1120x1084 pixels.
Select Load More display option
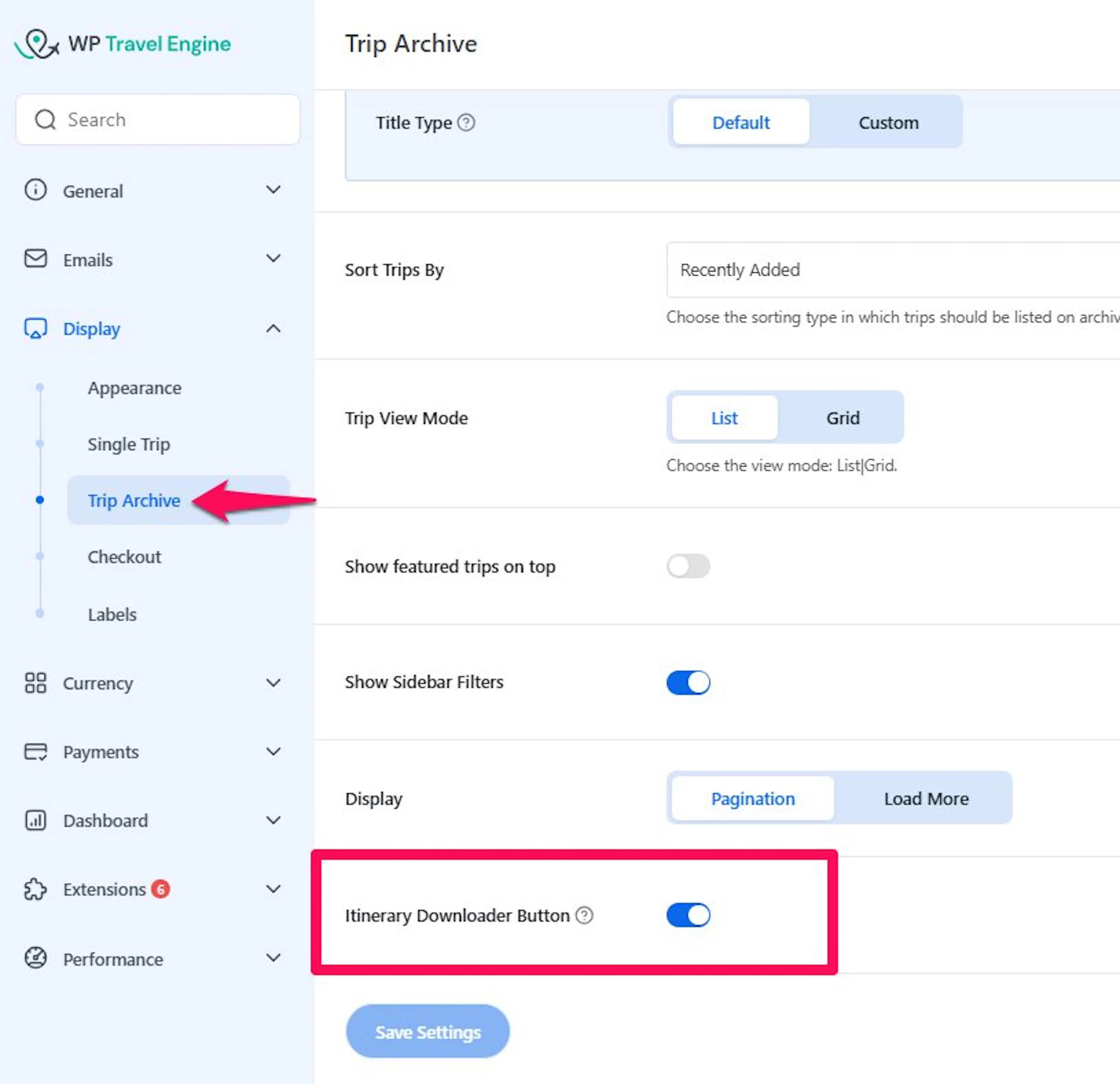coord(926,798)
